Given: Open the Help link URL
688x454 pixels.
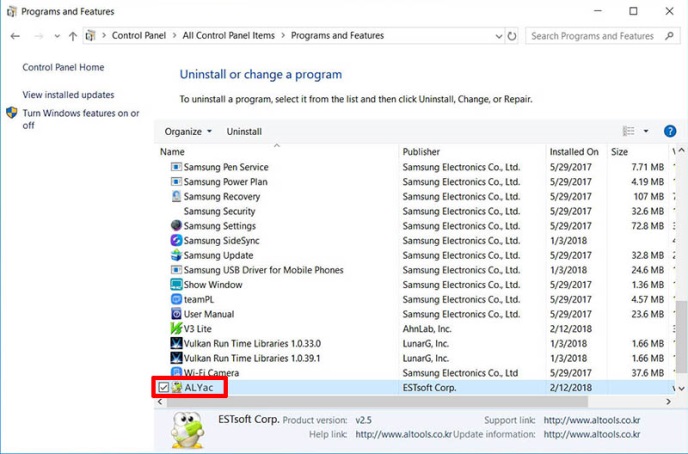Looking at the screenshot, I should pyautogui.click(x=403, y=434).
